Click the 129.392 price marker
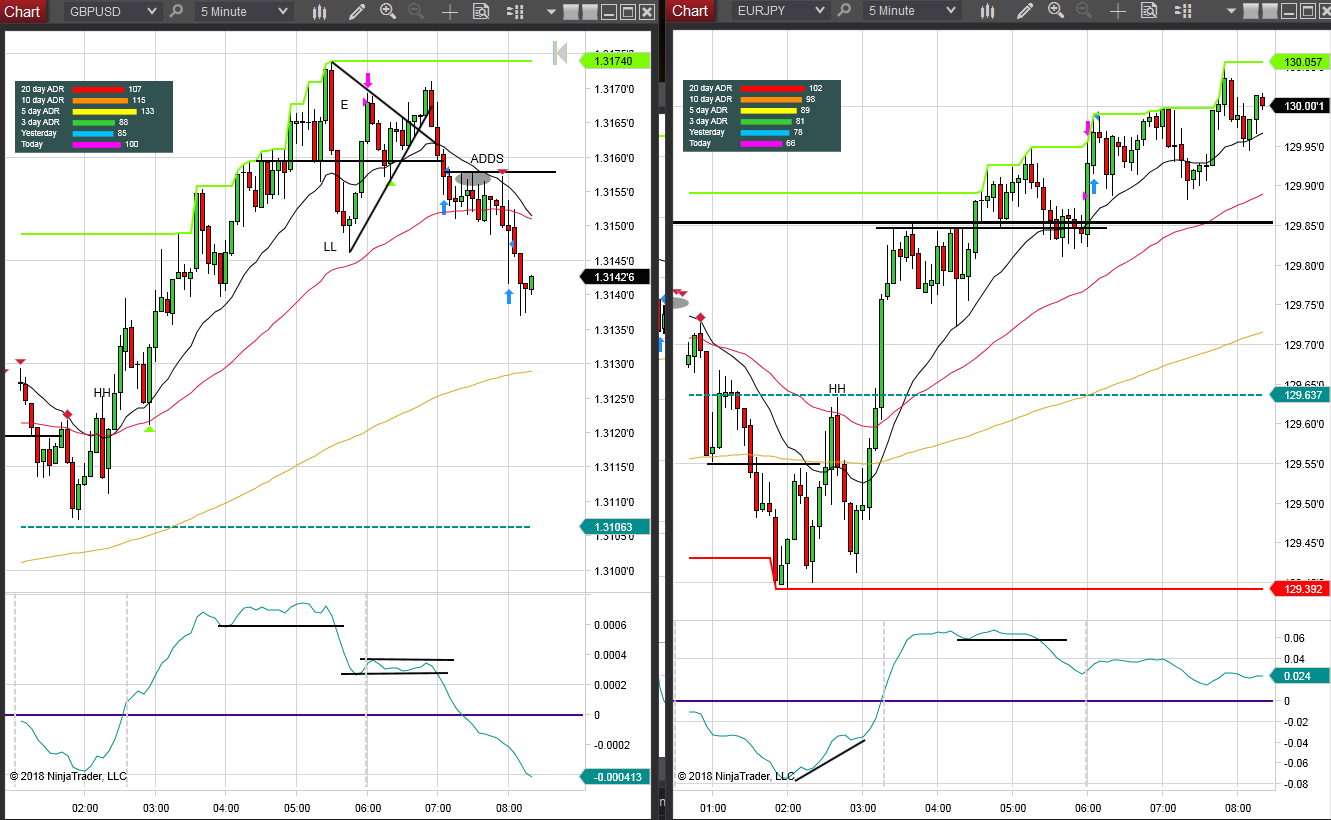This screenshot has height=820, width=1331. 1298,589
